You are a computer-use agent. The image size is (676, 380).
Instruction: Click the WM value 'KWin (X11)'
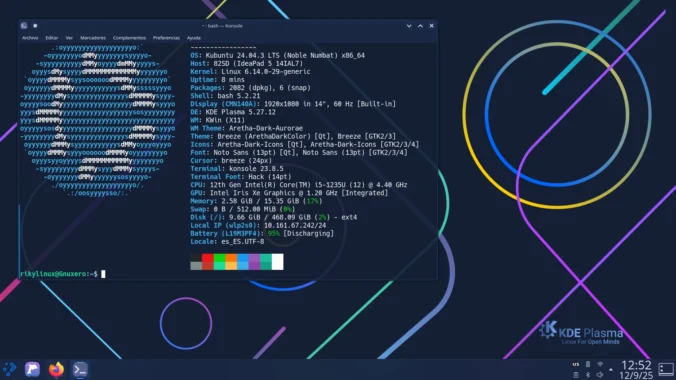click(x=225, y=120)
